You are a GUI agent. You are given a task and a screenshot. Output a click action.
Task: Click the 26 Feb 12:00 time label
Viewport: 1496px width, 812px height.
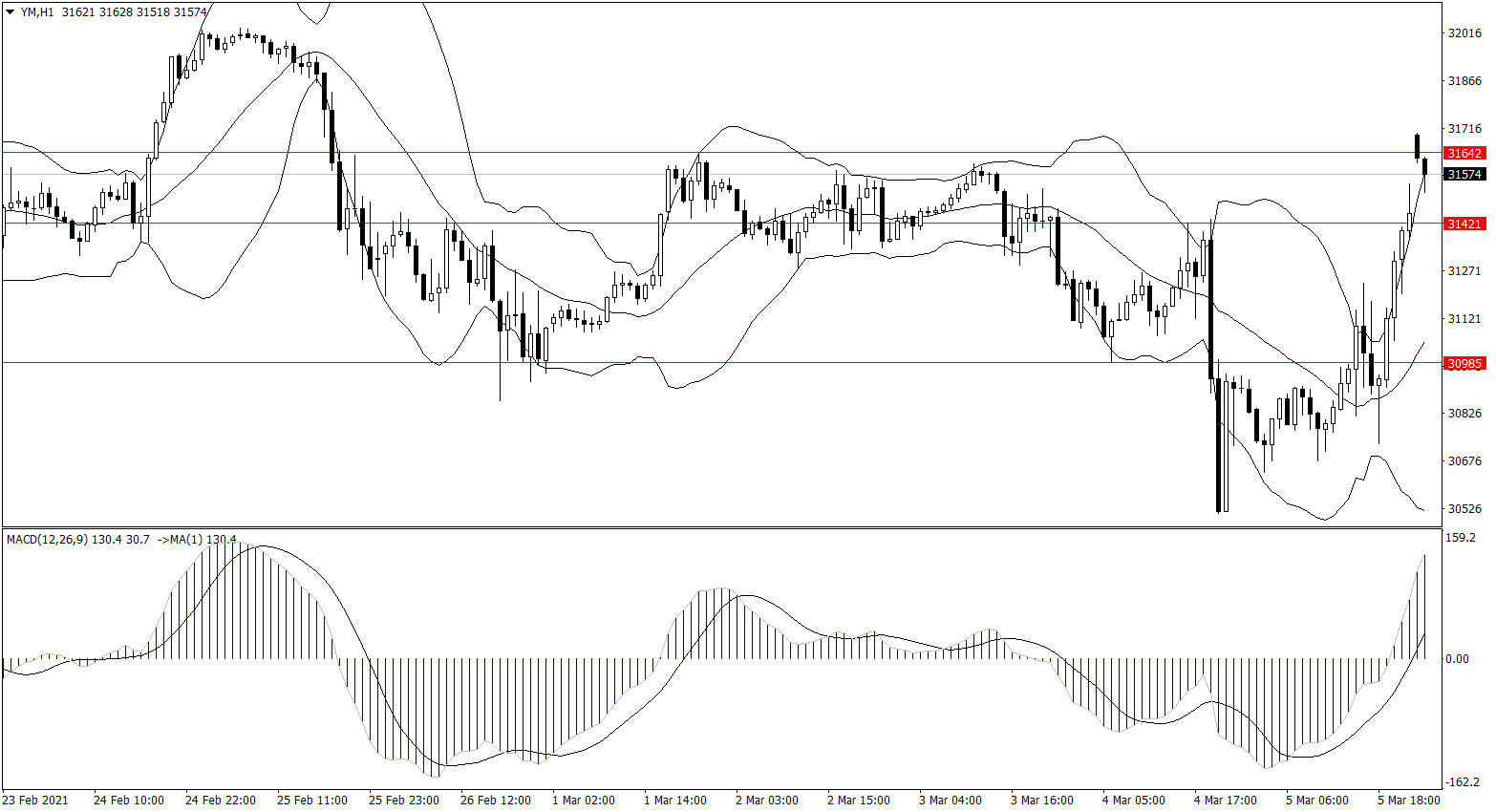(495, 800)
